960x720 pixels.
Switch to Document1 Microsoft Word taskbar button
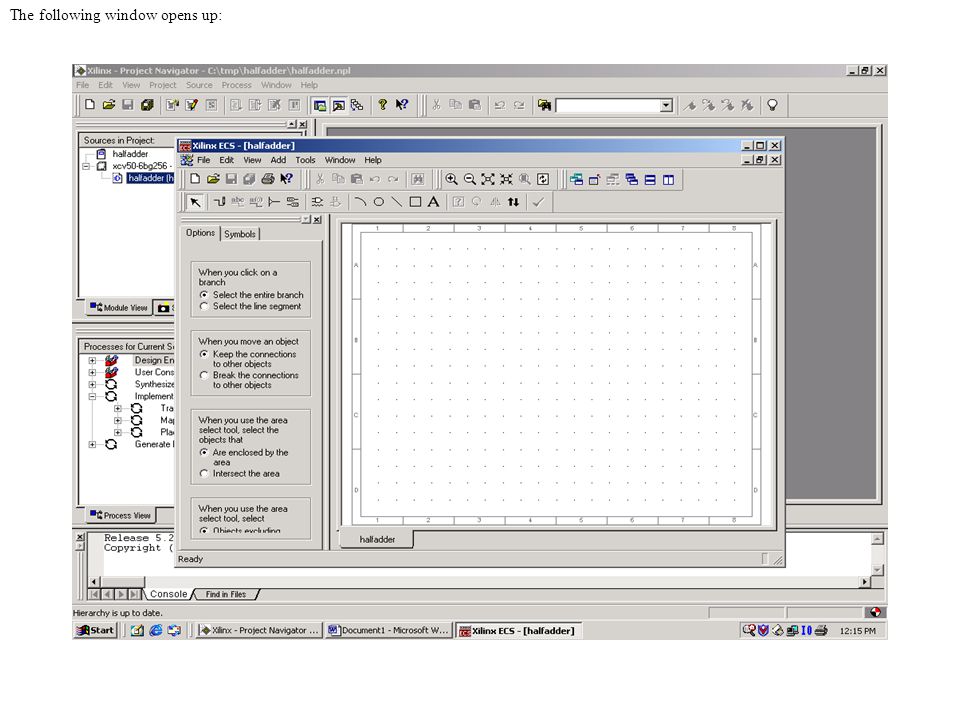click(x=388, y=631)
